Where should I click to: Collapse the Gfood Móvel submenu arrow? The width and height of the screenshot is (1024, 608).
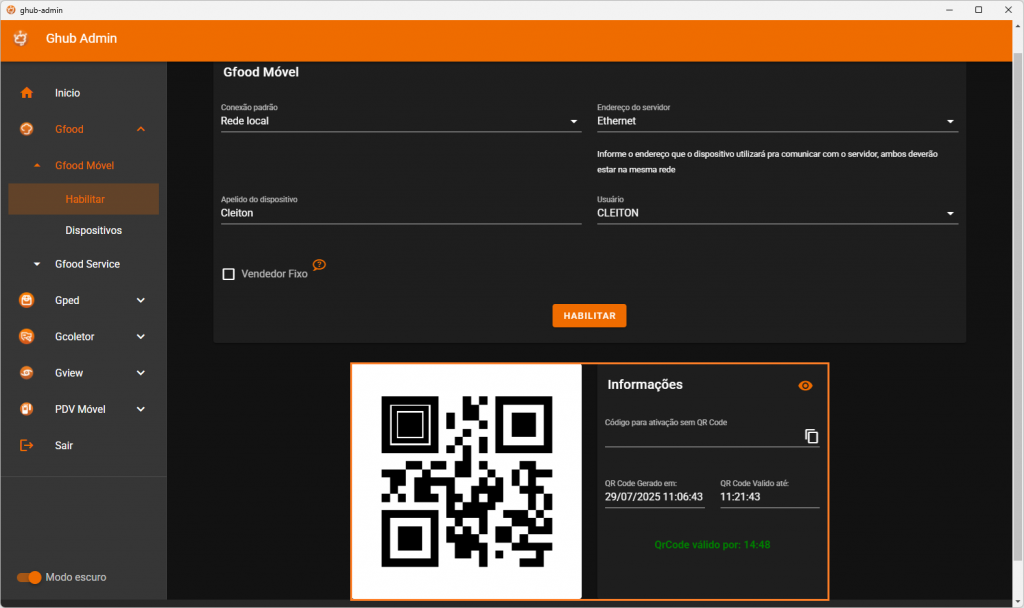[x=37, y=165]
